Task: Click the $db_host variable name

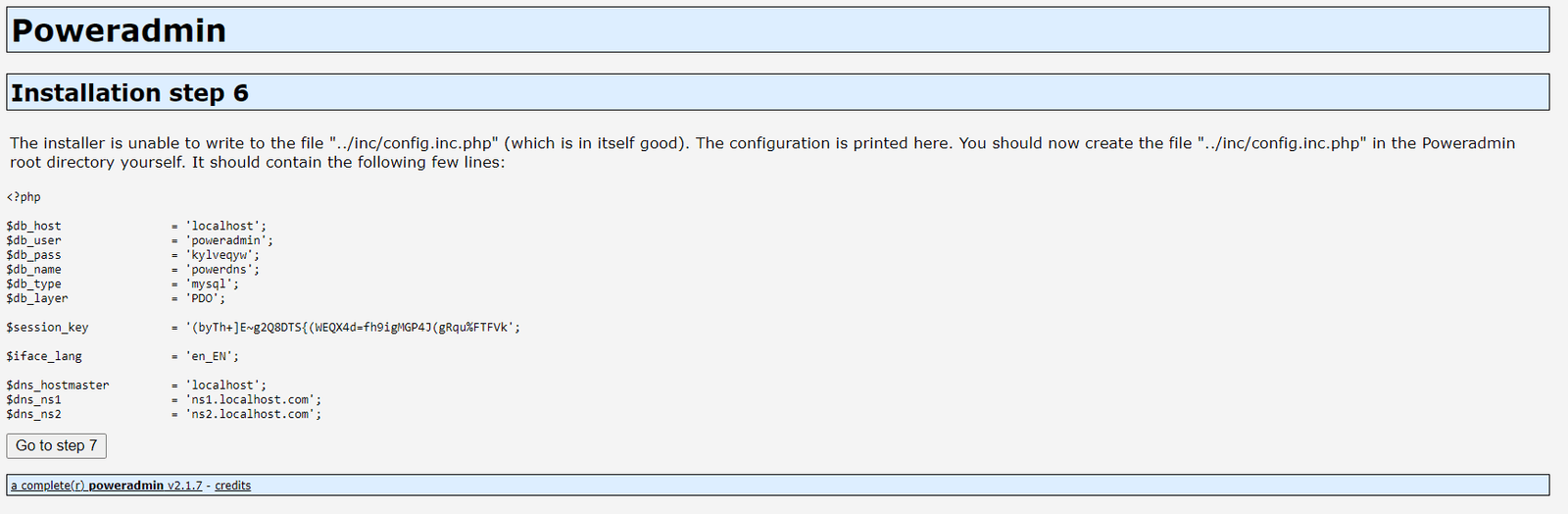Action: [33, 226]
